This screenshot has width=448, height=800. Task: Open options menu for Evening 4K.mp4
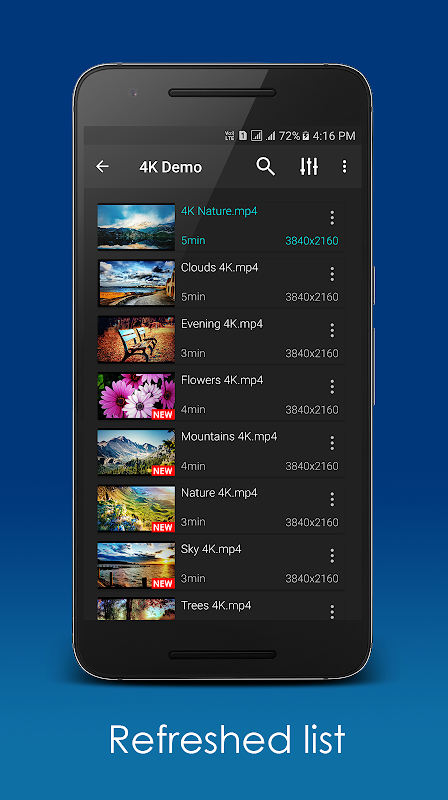click(332, 331)
